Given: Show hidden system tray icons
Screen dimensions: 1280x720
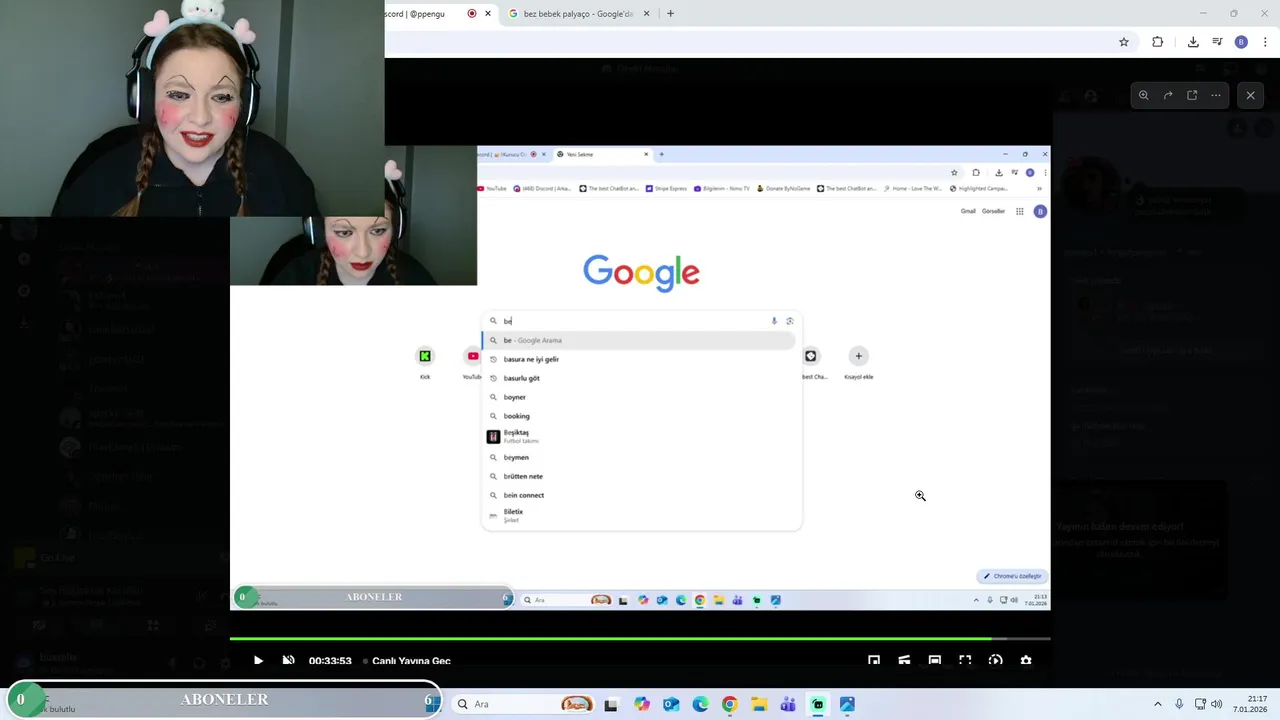Looking at the screenshot, I should click(x=1158, y=704).
